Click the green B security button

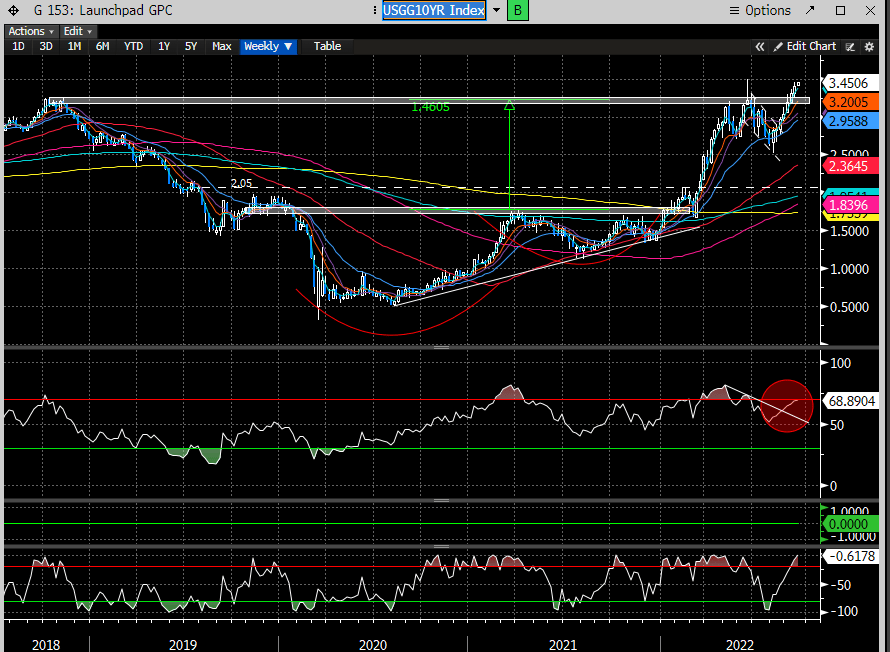[x=518, y=11]
